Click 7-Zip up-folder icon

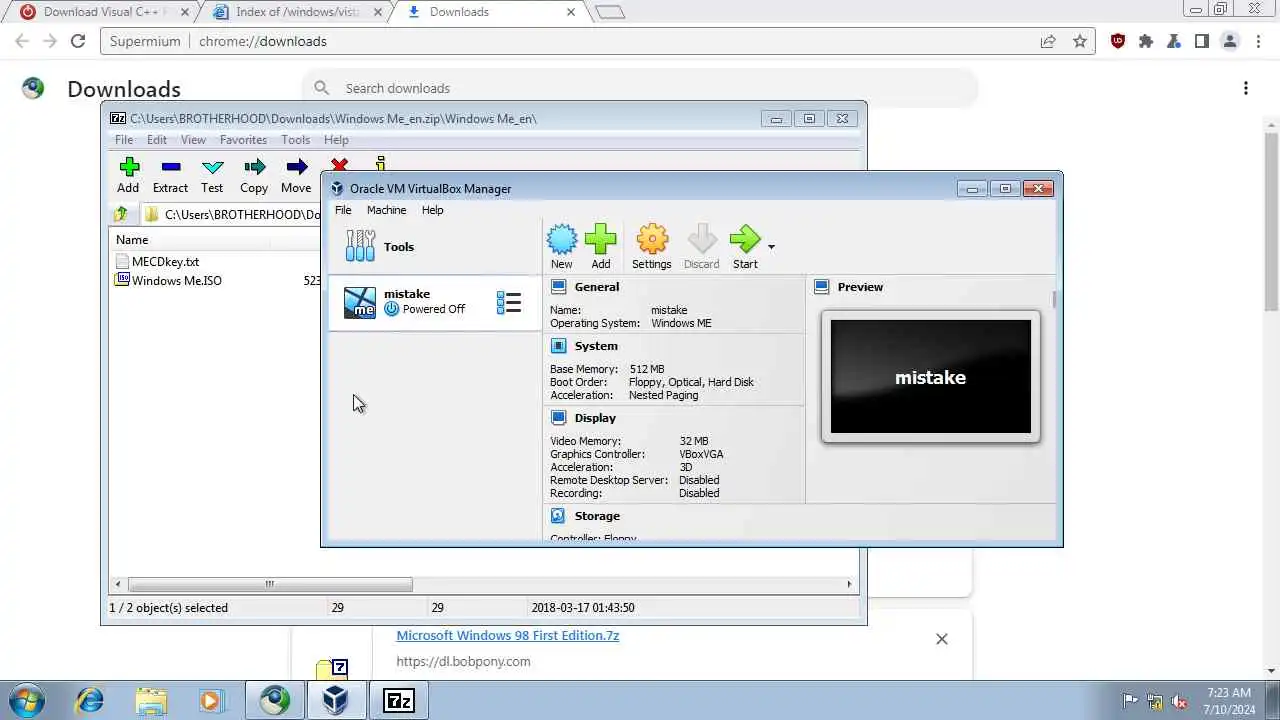point(121,214)
